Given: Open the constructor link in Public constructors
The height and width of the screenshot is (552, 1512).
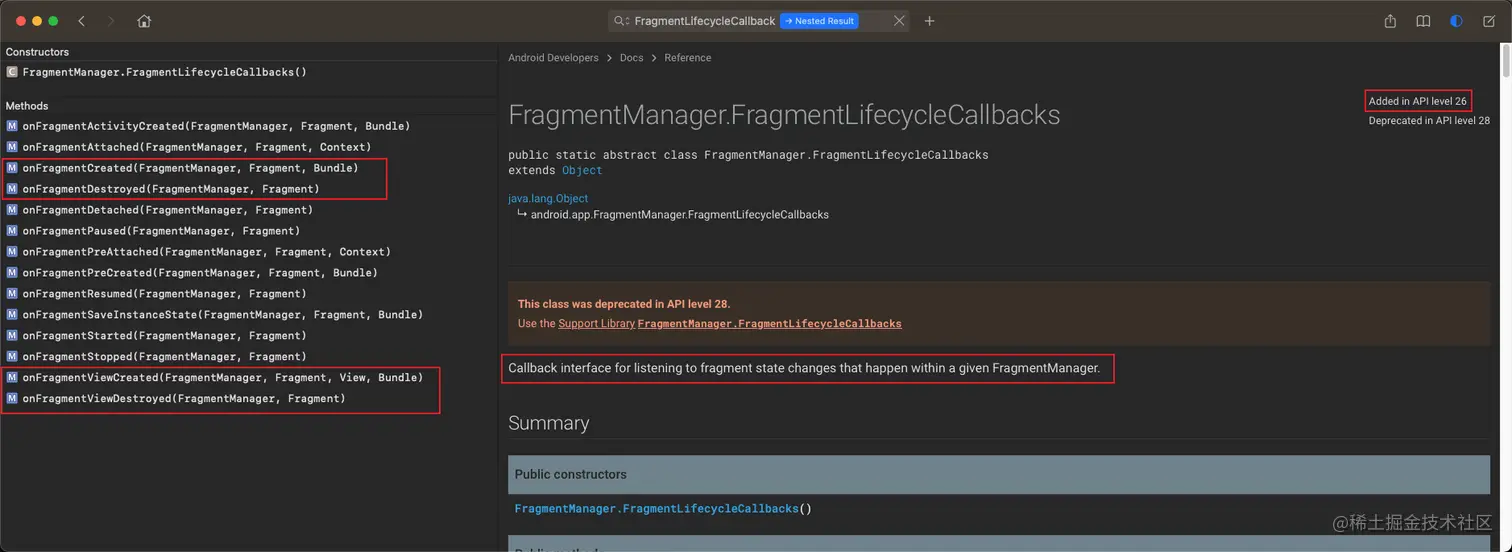Looking at the screenshot, I should pos(656,509).
